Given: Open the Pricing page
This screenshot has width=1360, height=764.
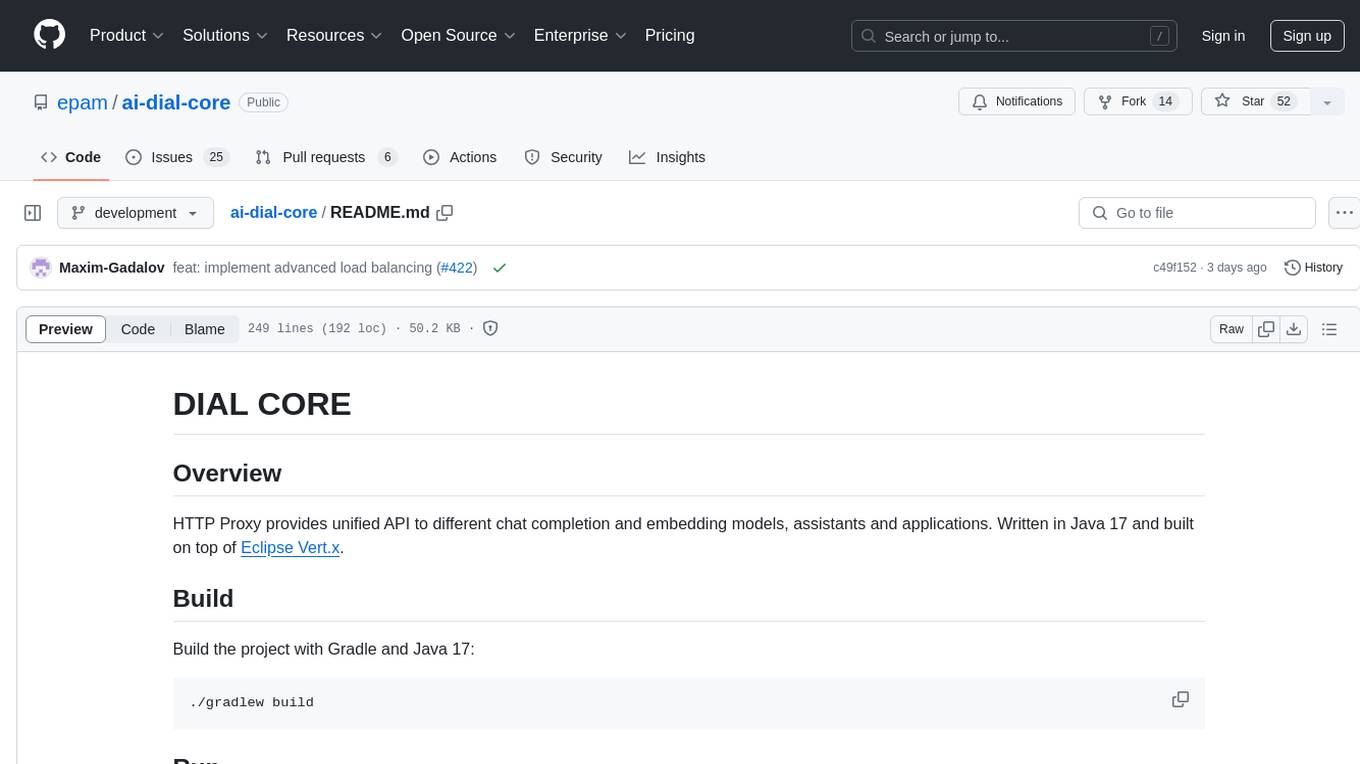Looking at the screenshot, I should 670,35.
